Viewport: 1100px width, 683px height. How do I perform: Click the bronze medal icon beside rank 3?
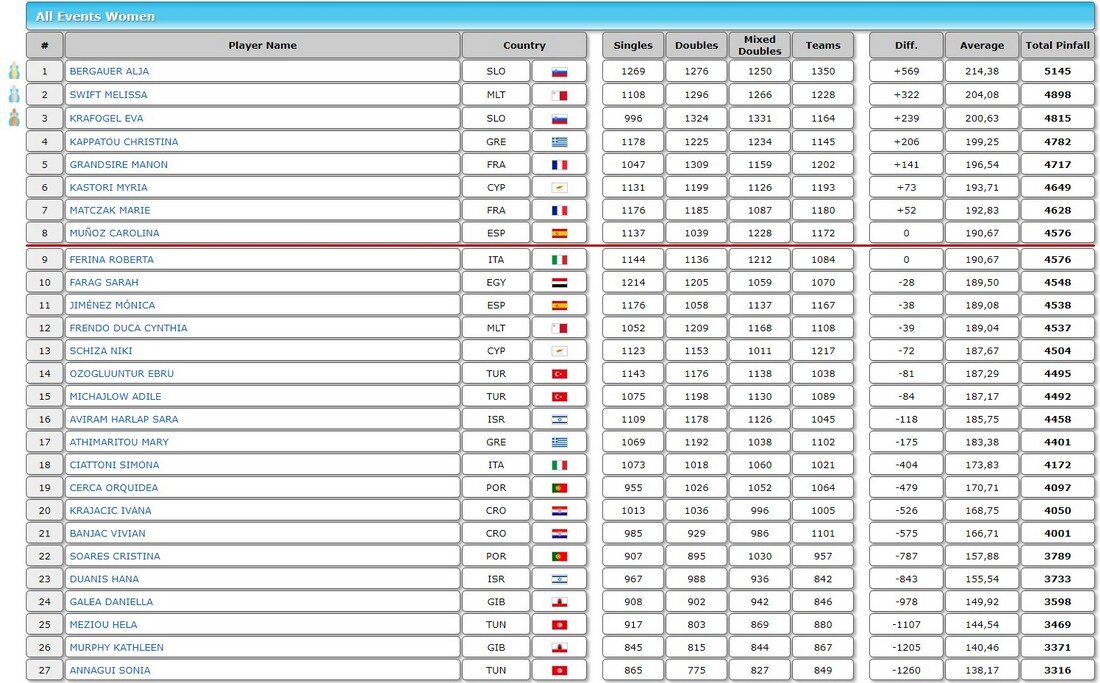pyautogui.click(x=14, y=118)
